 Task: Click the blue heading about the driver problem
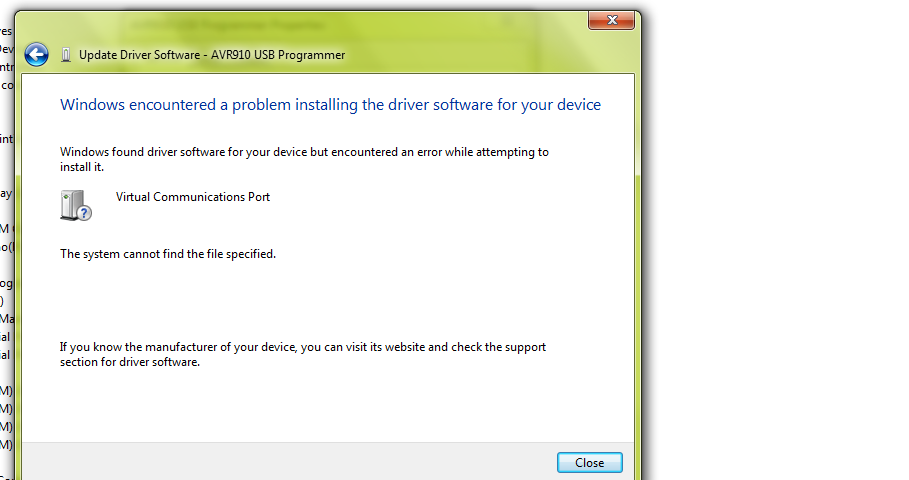(x=330, y=105)
